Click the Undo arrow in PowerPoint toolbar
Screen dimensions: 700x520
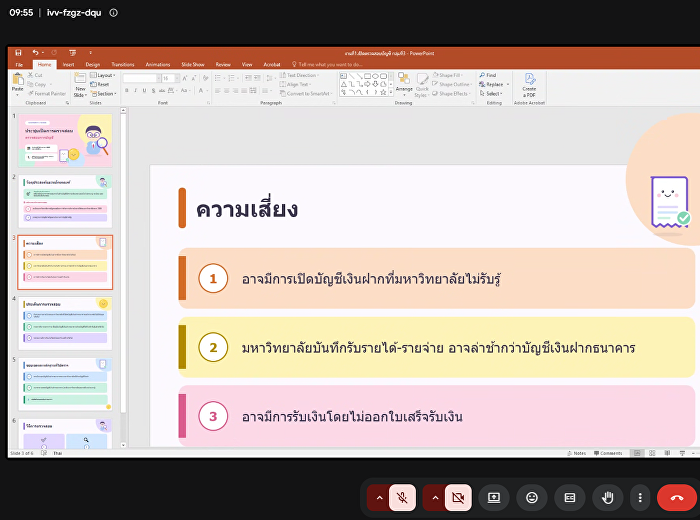click(x=35, y=53)
